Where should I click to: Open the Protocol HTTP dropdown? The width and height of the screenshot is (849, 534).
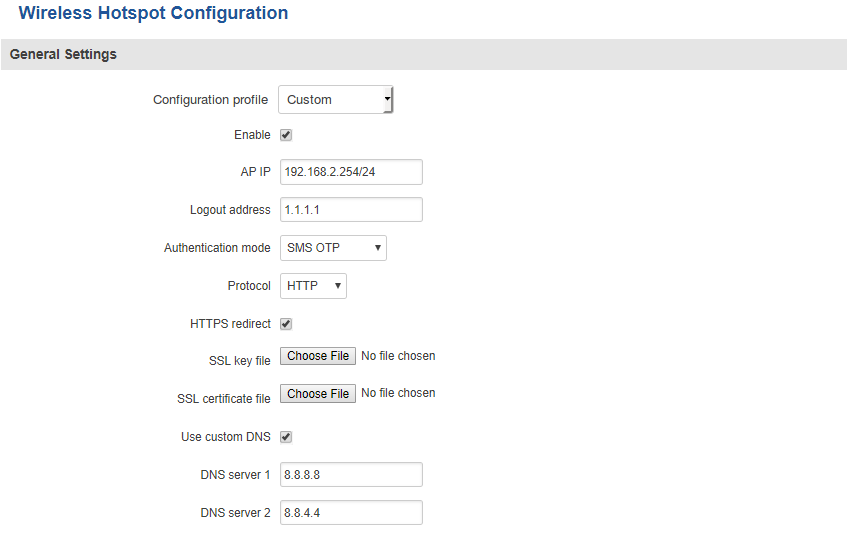pos(313,286)
